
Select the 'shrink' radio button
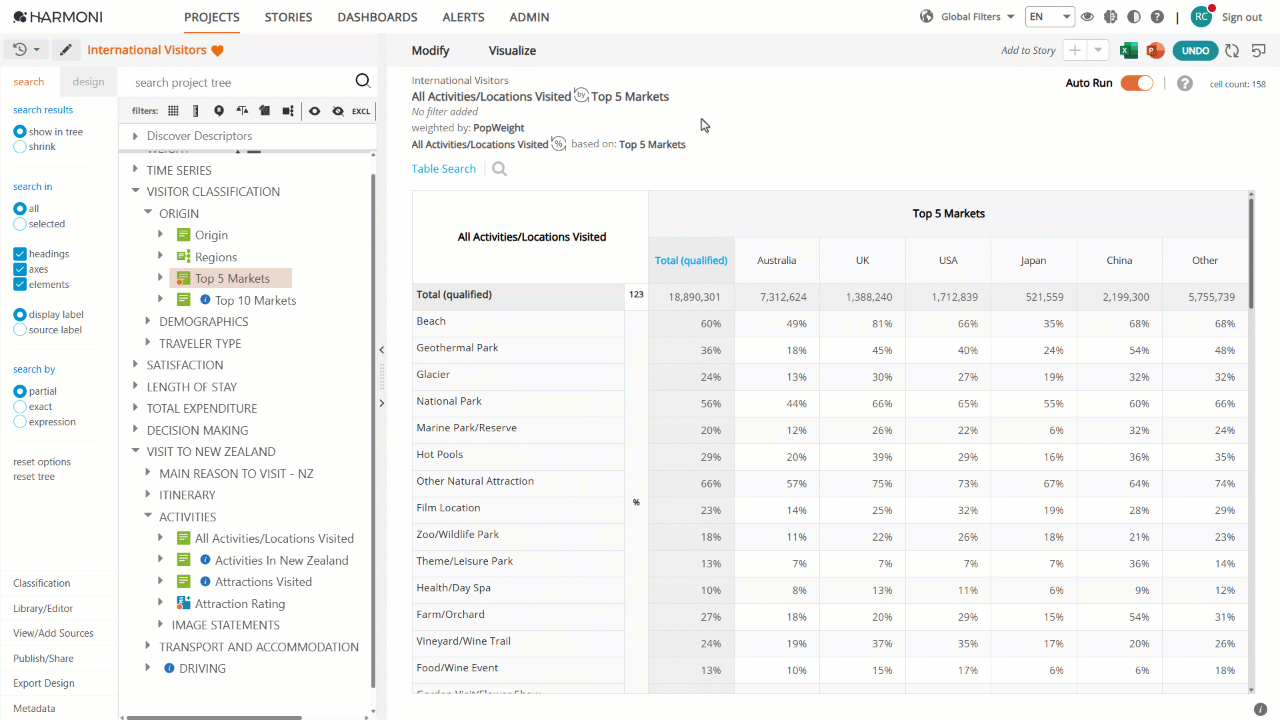(20, 147)
